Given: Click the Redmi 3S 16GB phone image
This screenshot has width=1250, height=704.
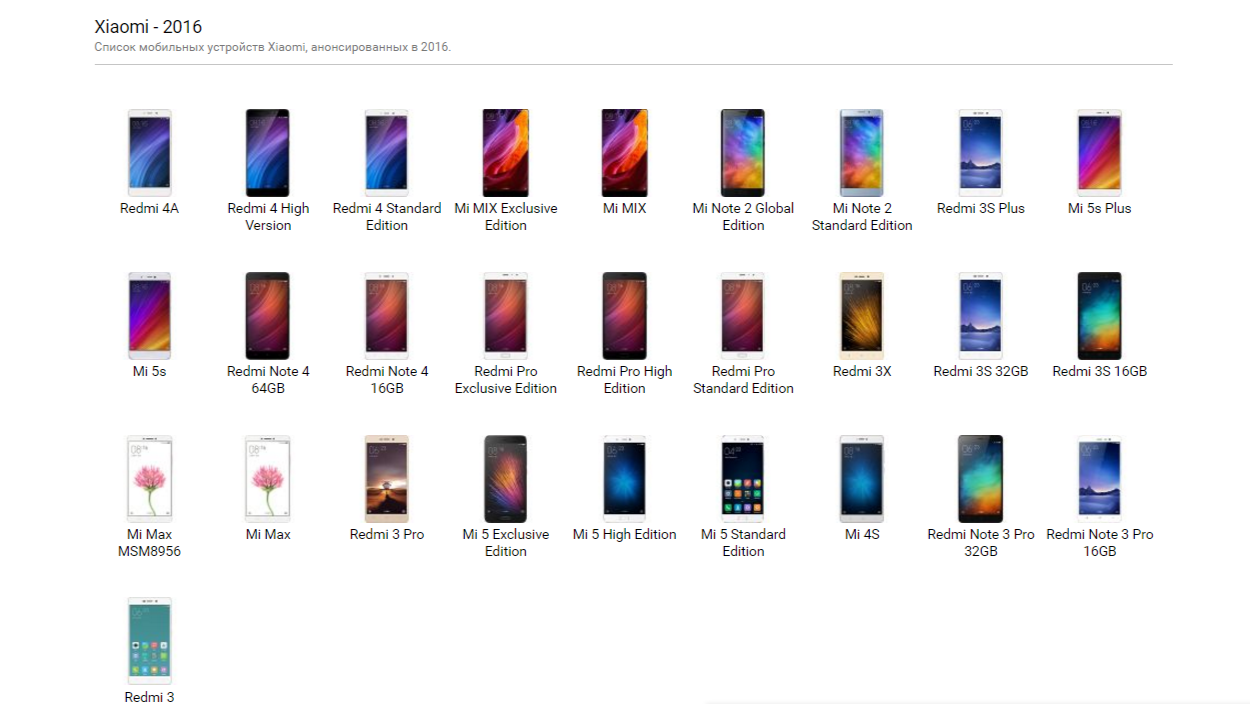Looking at the screenshot, I should (x=1100, y=316).
